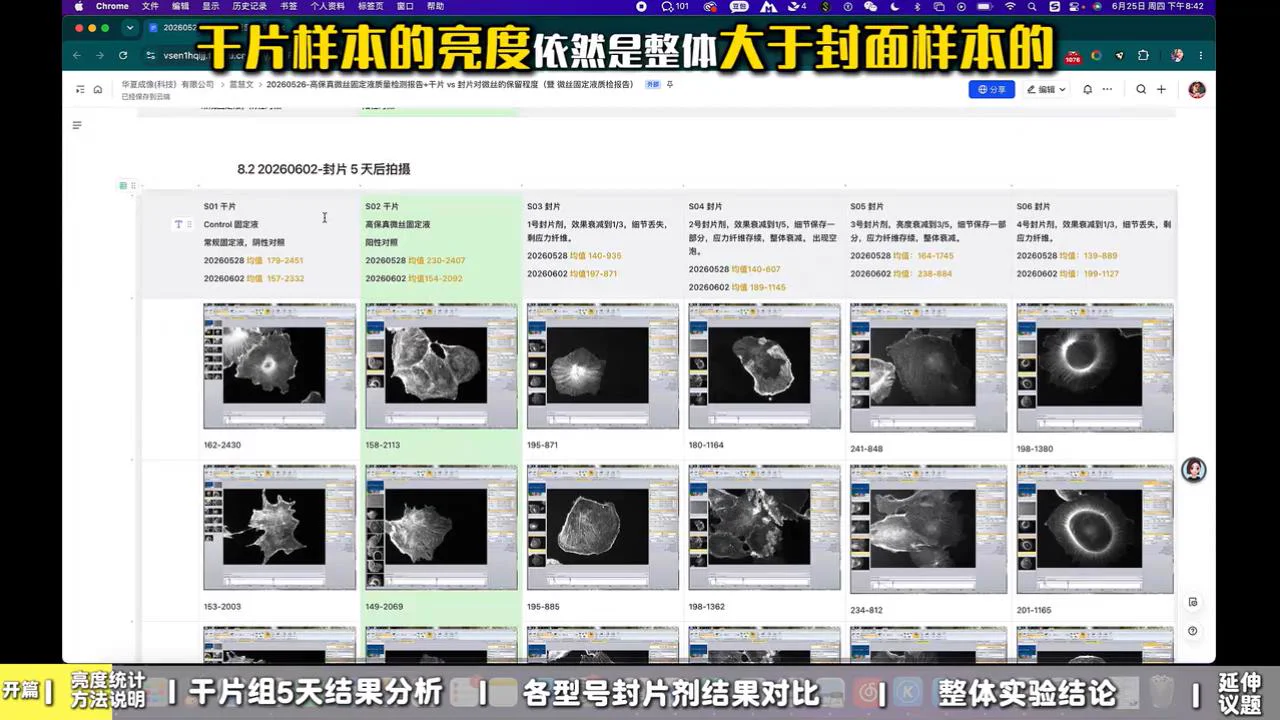The height and width of the screenshot is (720, 1280).
Task: Click the S03 封片 column header
Action: point(543,206)
